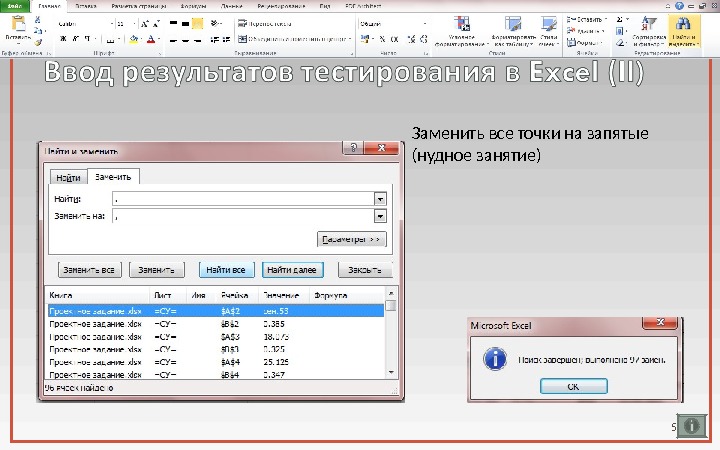
Task: Open the font group dialog launcher
Action: (x=160, y=54)
